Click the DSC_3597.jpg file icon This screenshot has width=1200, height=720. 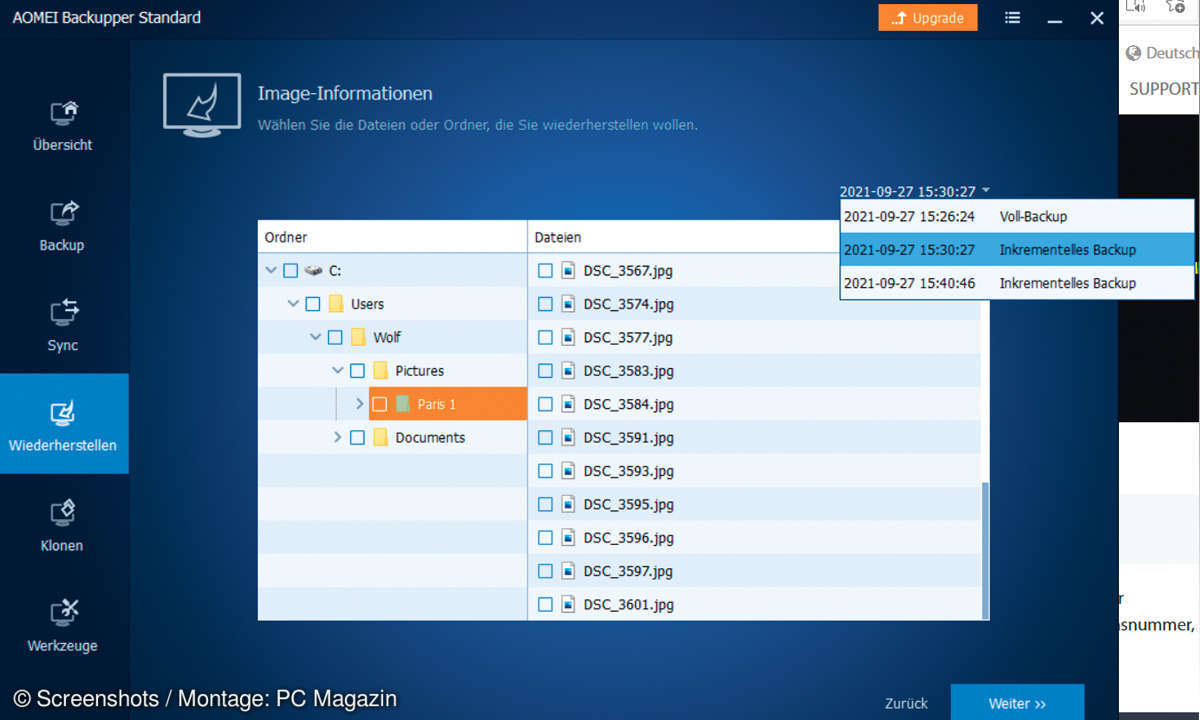[568, 571]
